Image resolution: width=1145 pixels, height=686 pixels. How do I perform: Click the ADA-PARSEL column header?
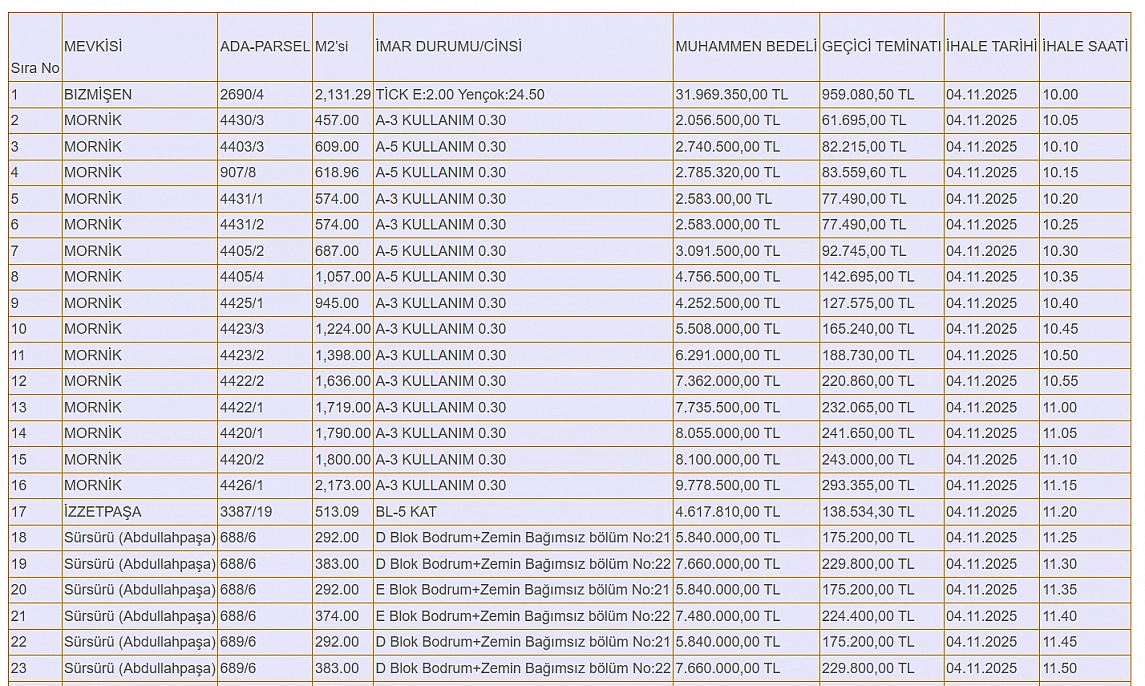click(264, 46)
